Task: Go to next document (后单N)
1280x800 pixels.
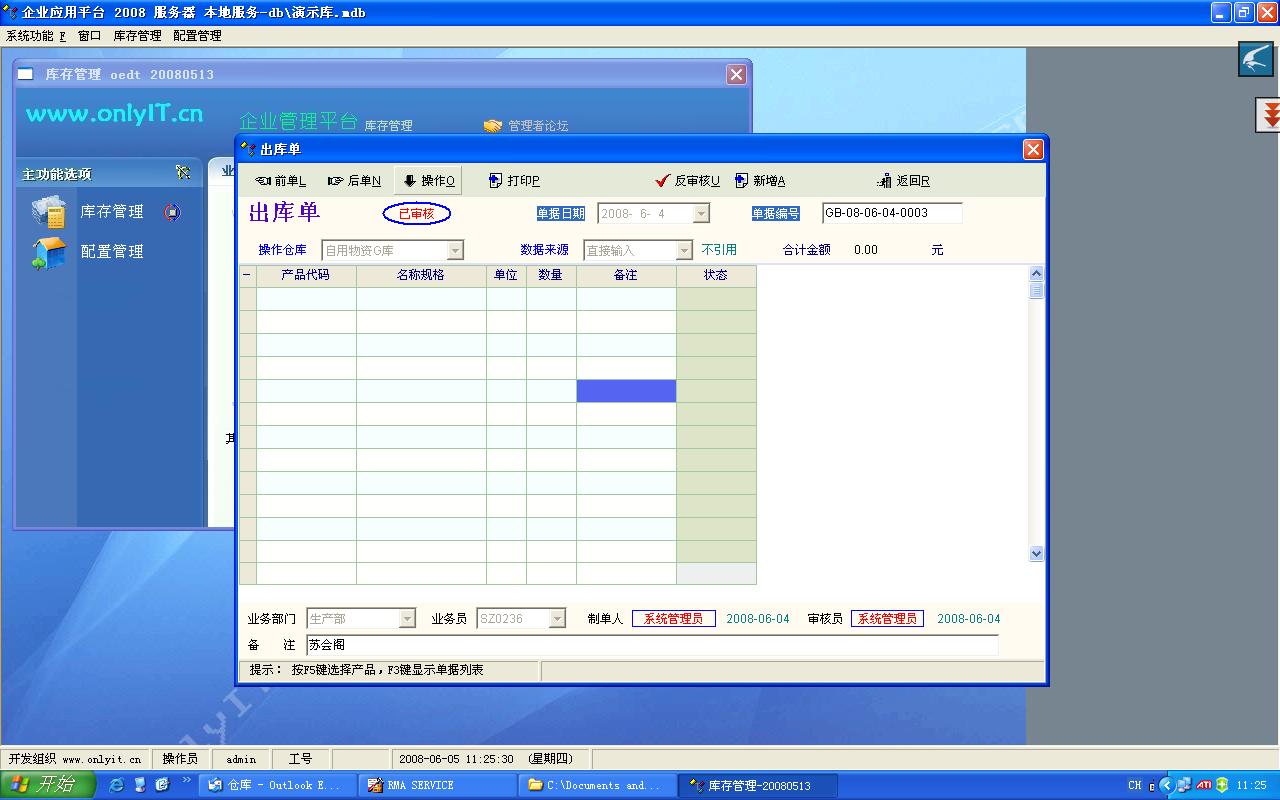Action: pyautogui.click(x=354, y=181)
